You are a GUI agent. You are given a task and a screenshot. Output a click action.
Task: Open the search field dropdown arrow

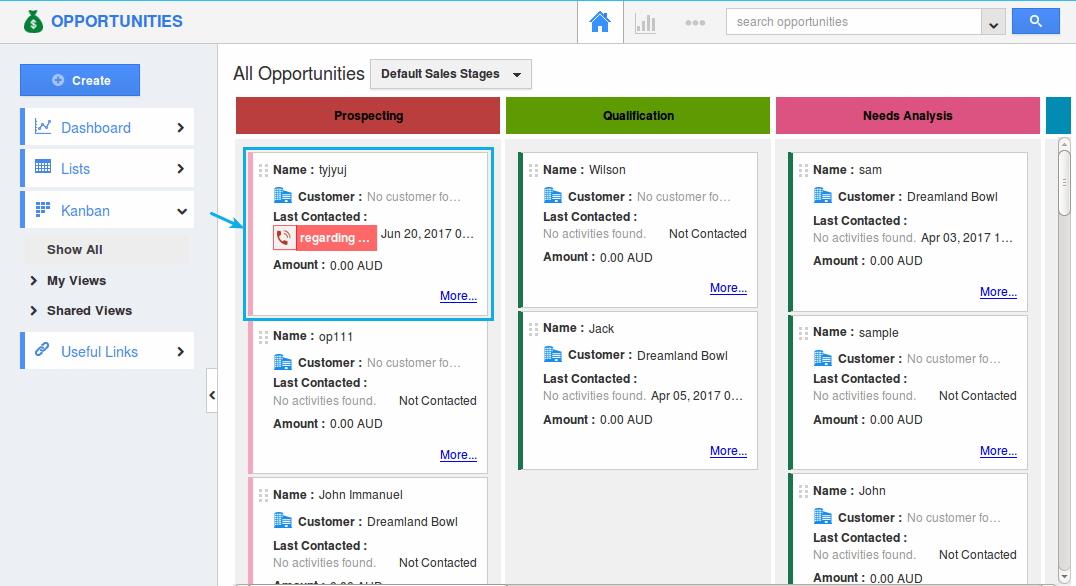coord(992,21)
